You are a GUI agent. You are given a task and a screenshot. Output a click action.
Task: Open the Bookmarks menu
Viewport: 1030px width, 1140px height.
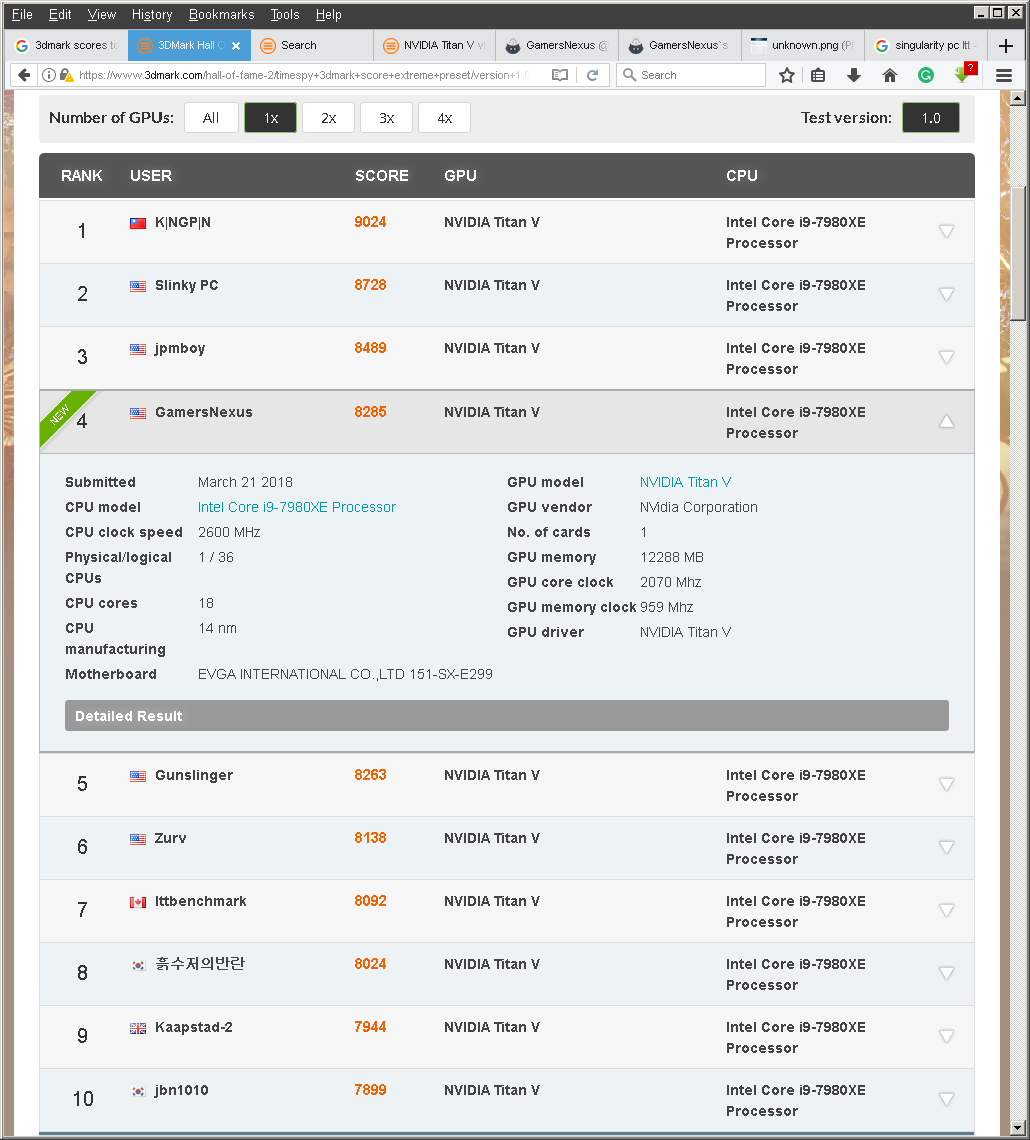[x=222, y=15]
